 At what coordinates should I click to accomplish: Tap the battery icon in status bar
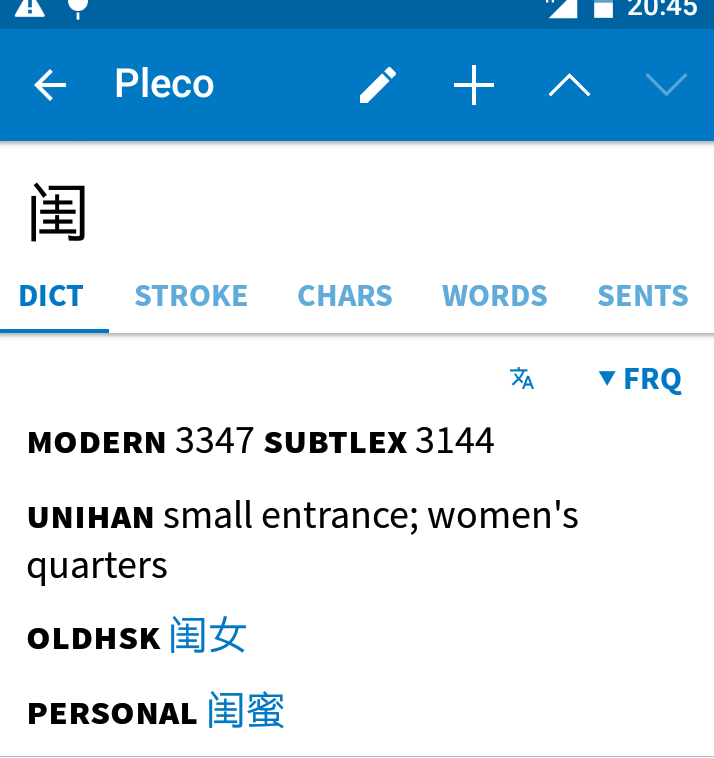coord(603,8)
